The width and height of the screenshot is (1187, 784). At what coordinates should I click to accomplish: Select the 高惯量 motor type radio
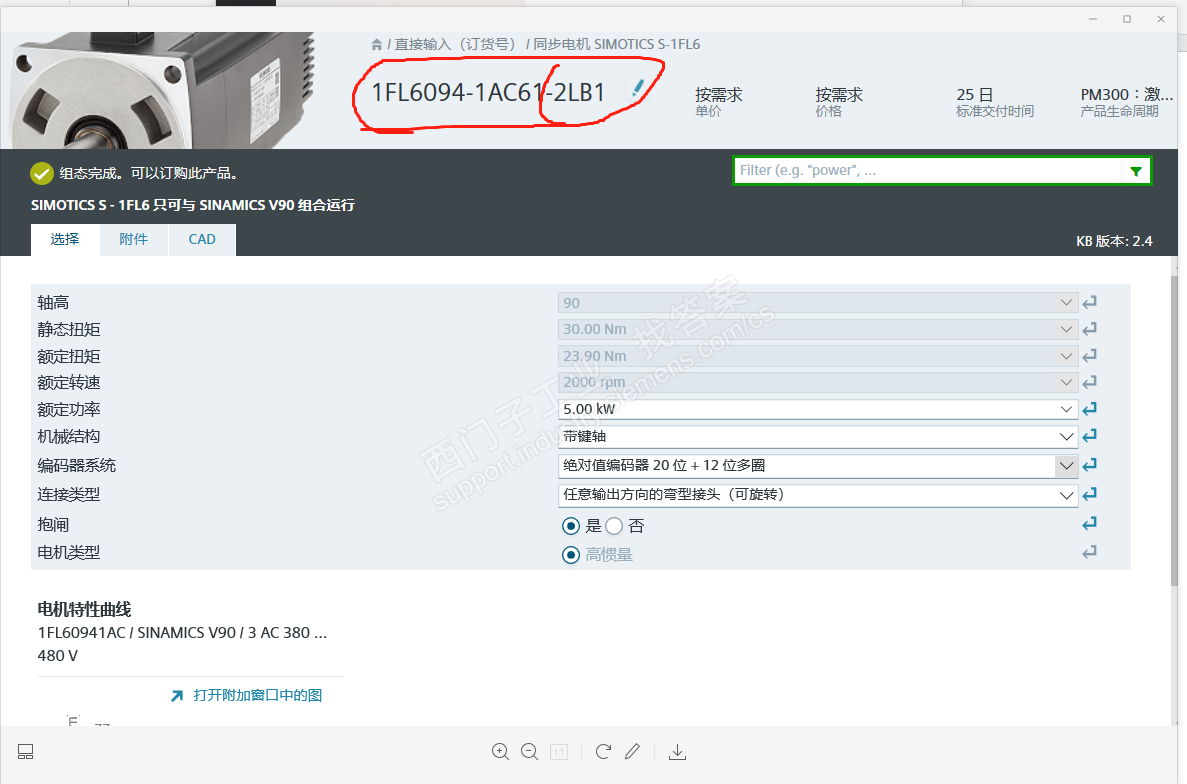(x=571, y=555)
